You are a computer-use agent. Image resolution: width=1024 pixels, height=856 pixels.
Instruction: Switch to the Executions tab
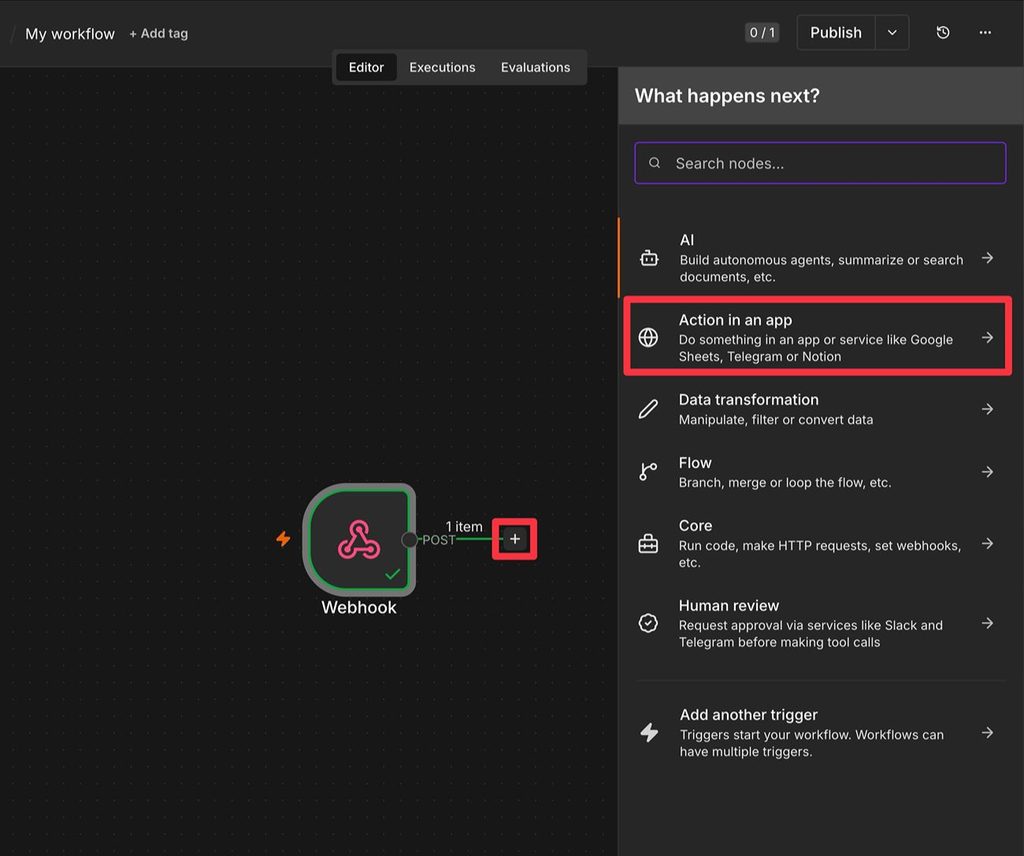pos(442,67)
